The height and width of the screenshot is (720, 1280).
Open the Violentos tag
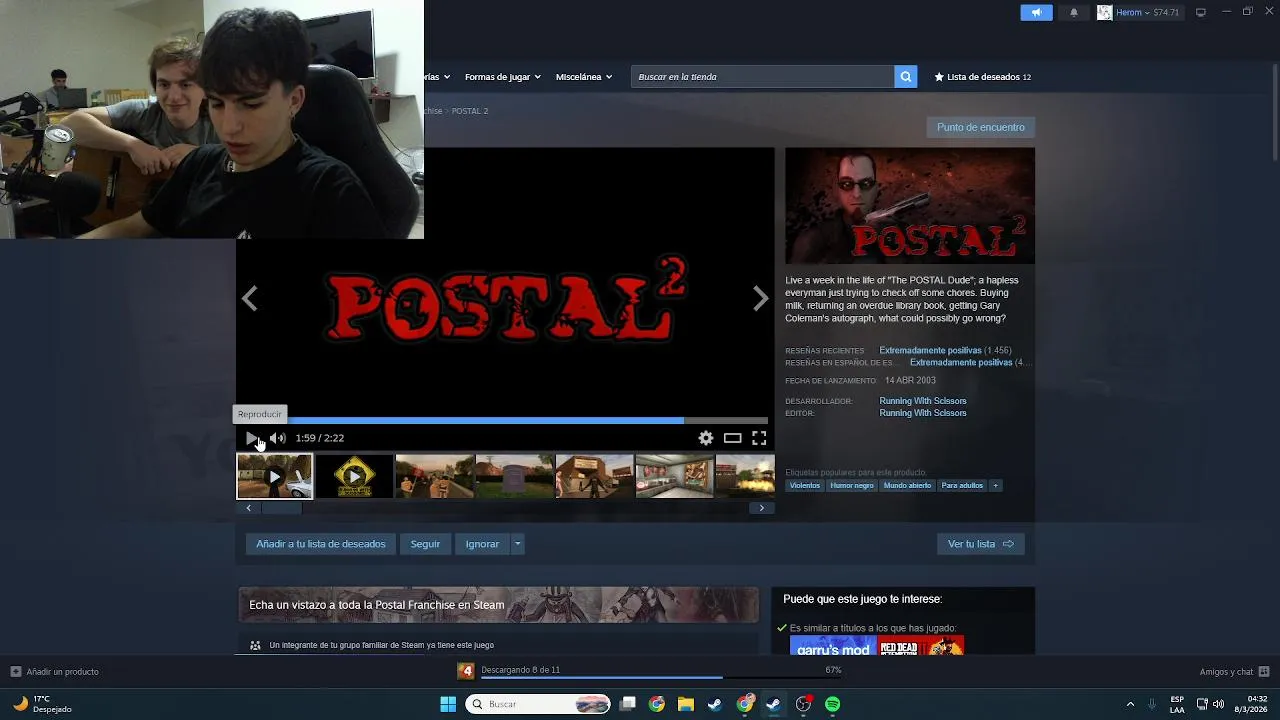(x=804, y=486)
